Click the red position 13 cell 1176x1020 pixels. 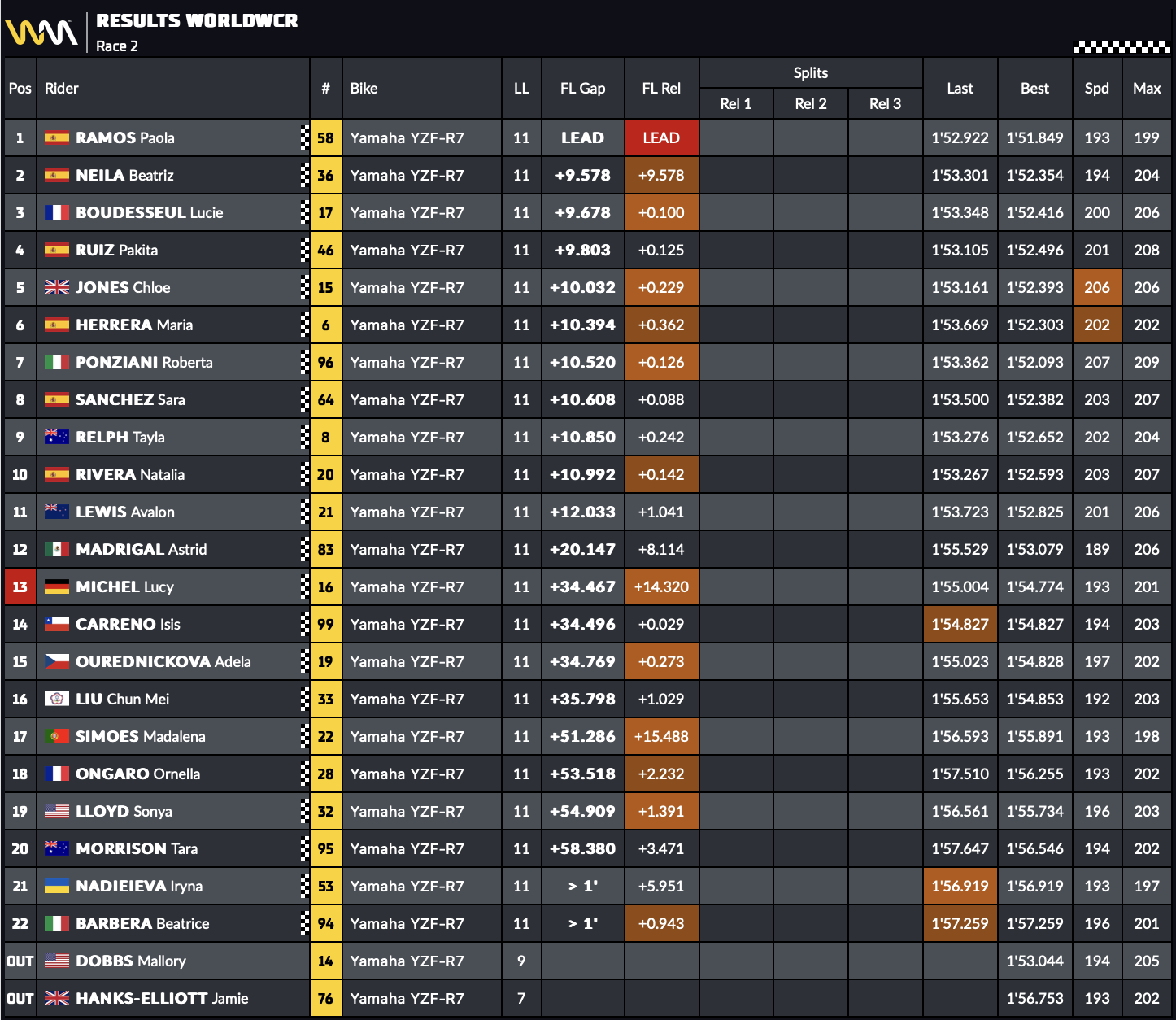(20, 586)
